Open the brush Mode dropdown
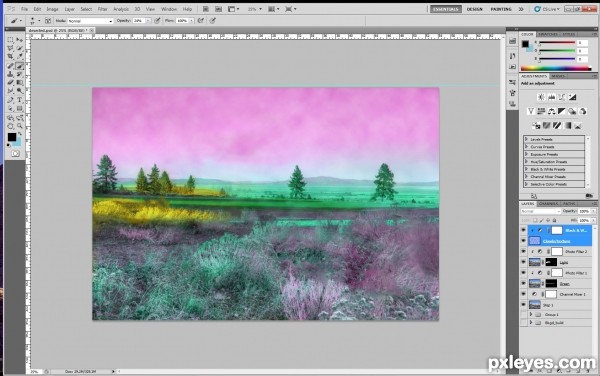This screenshot has width=600, height=376. point(90,21)
